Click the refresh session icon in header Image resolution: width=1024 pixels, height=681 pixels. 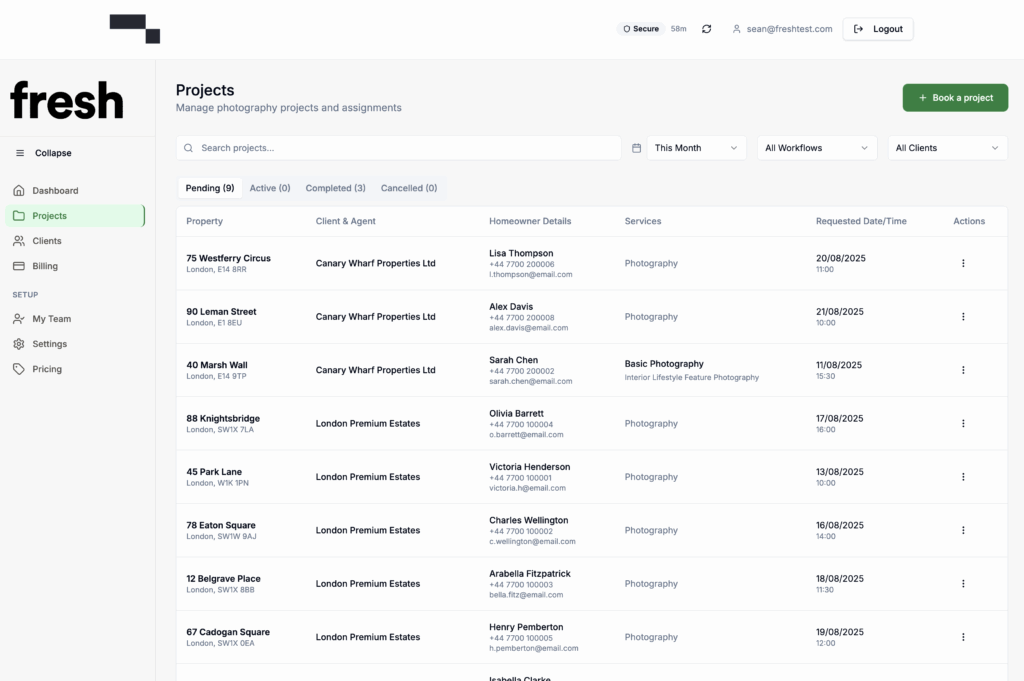point(707,29)
